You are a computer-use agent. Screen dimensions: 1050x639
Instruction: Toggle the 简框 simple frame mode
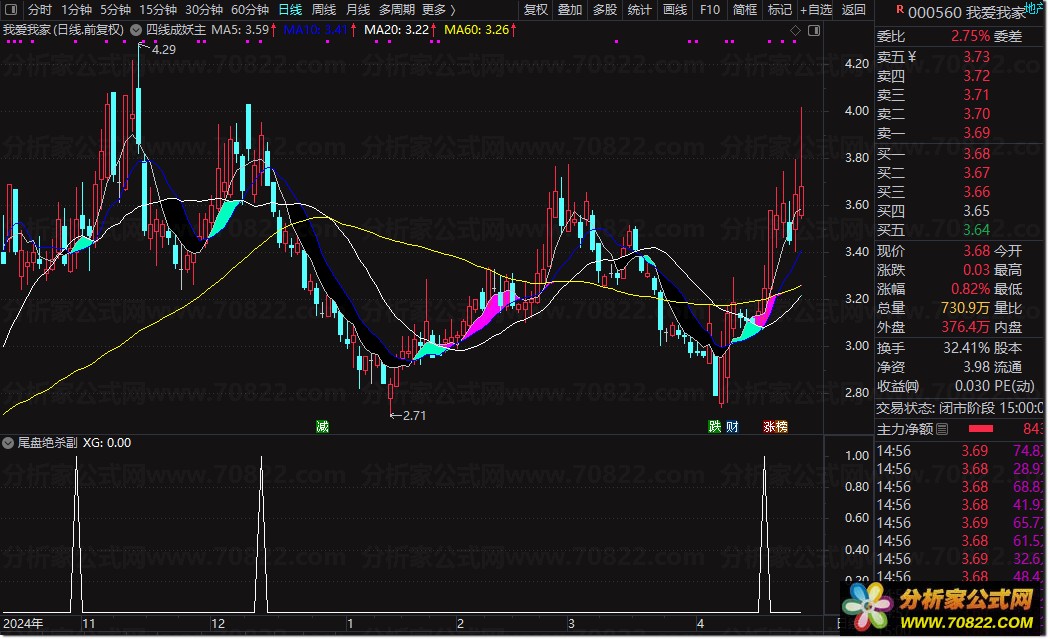[745, 9]
